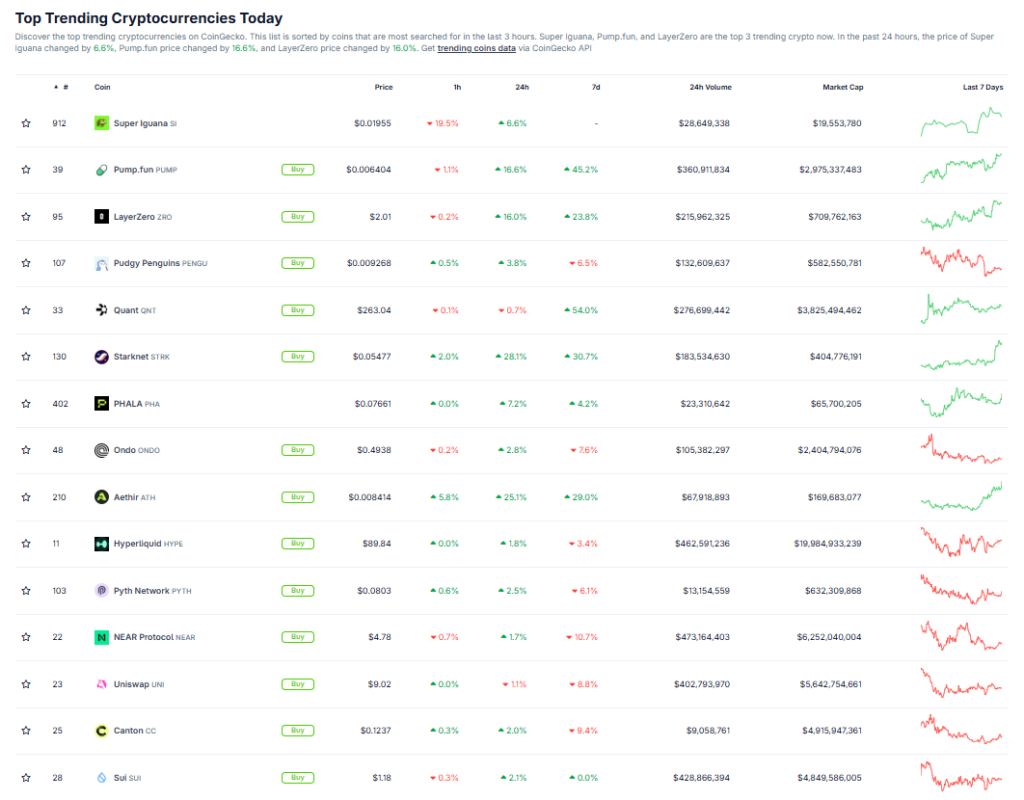Select the Hyperliquid coin icon
Viewport: 1024px width, 800px height.
click(x=101, y=543)
